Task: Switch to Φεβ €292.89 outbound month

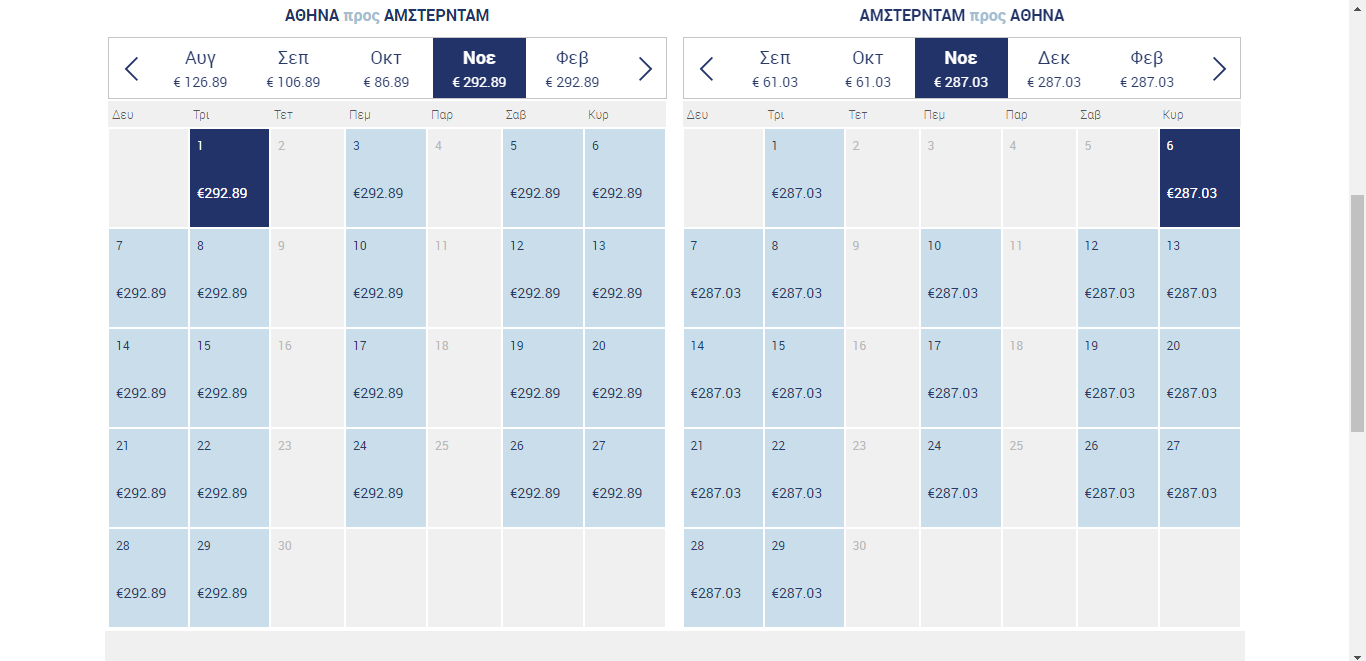Action: 572,68
